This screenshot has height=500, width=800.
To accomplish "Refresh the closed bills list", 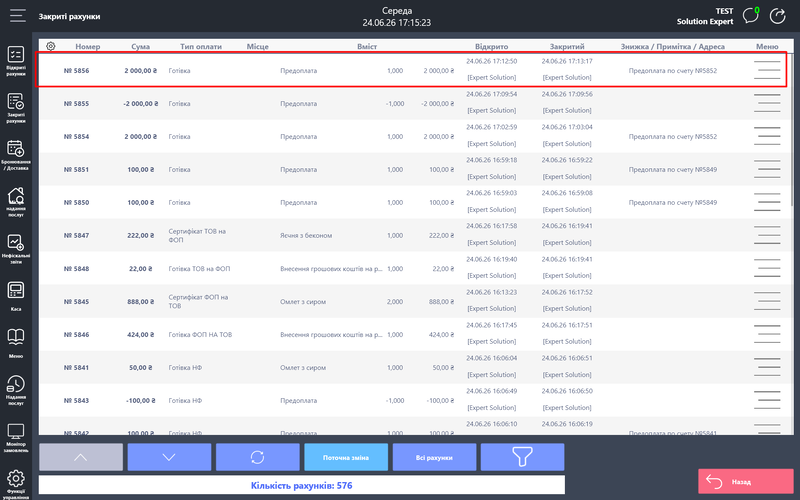I will tap(258, 457).
